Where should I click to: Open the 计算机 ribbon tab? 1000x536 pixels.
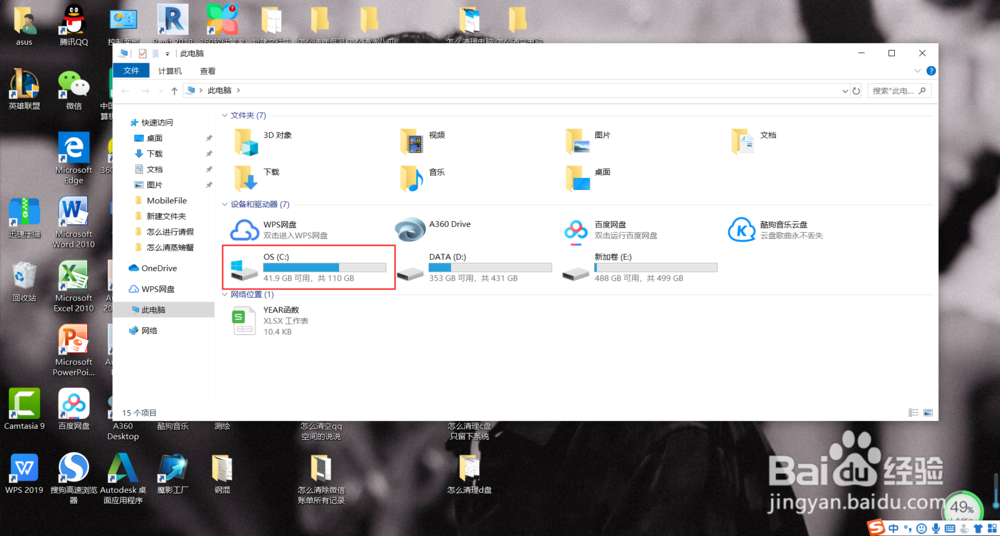tap(170, 71)
